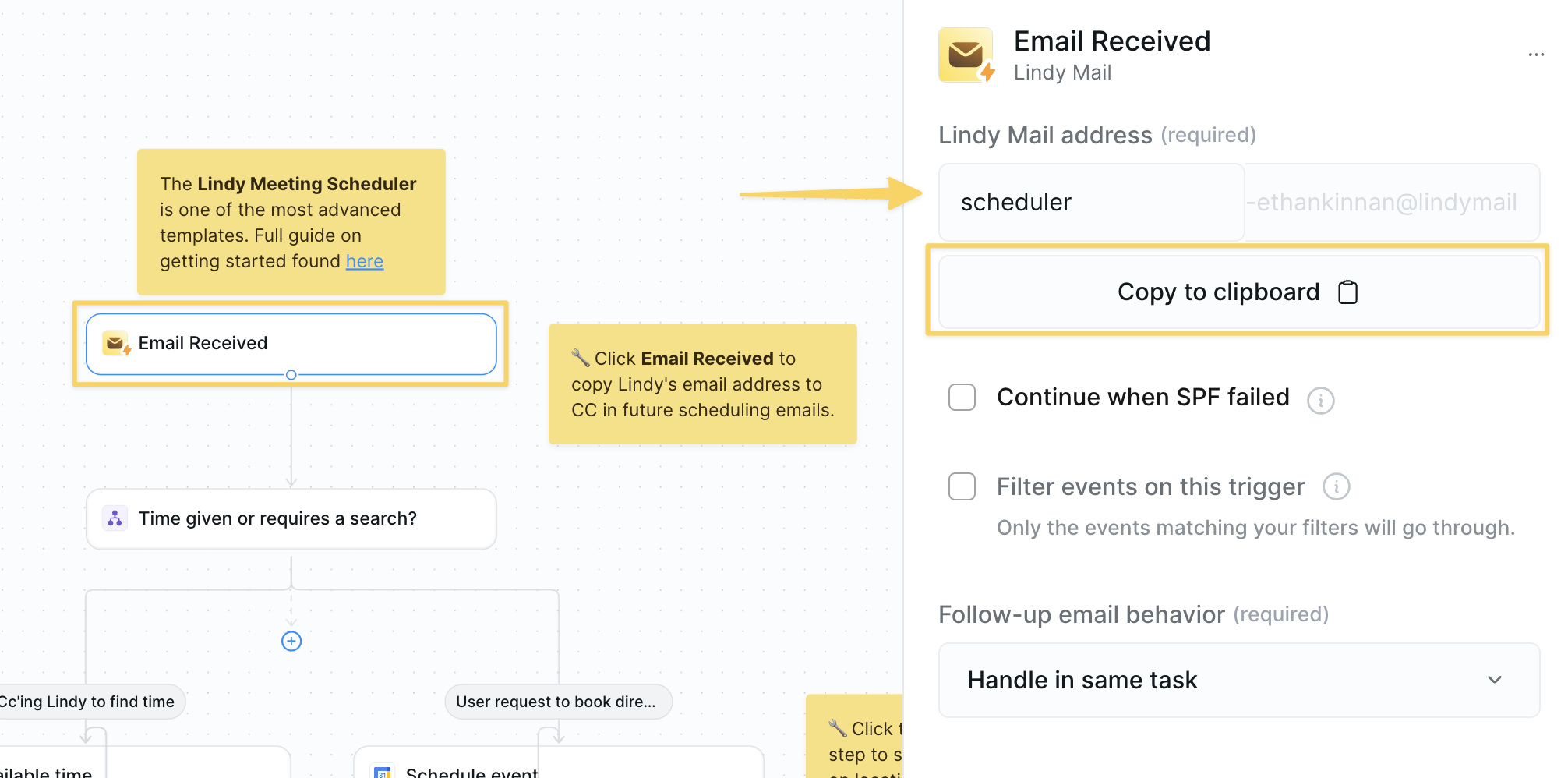Click the User request to book branch label
The height and width of the screenshot is (778, 1568).
557,701
